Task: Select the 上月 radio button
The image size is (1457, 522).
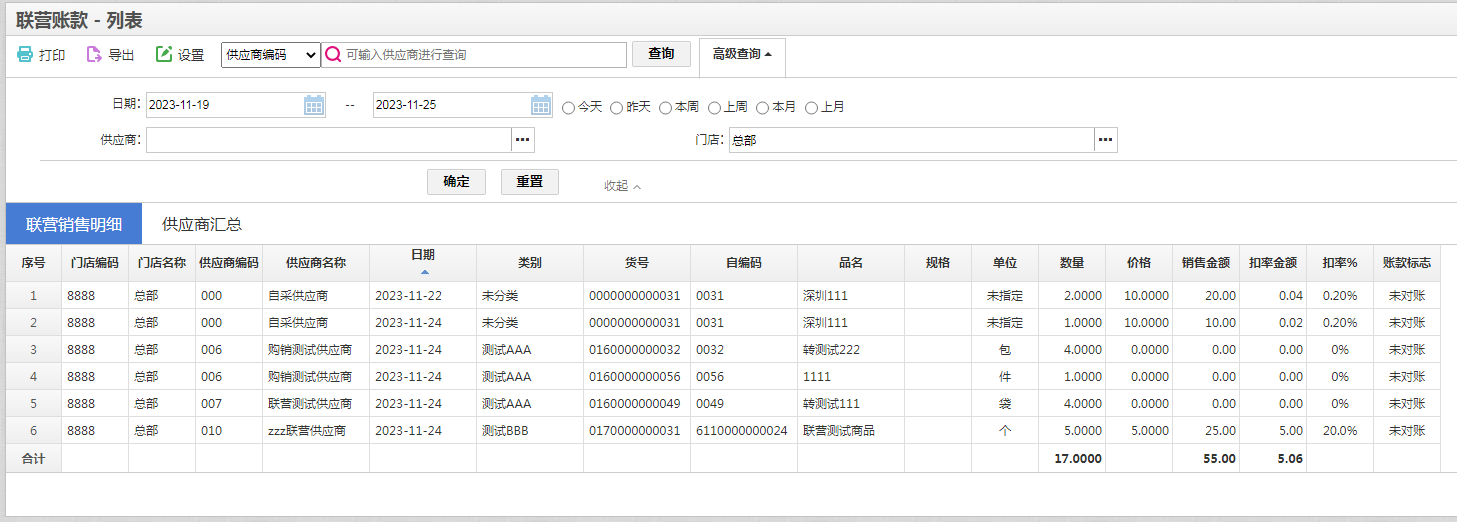Action: click(811, 107)
